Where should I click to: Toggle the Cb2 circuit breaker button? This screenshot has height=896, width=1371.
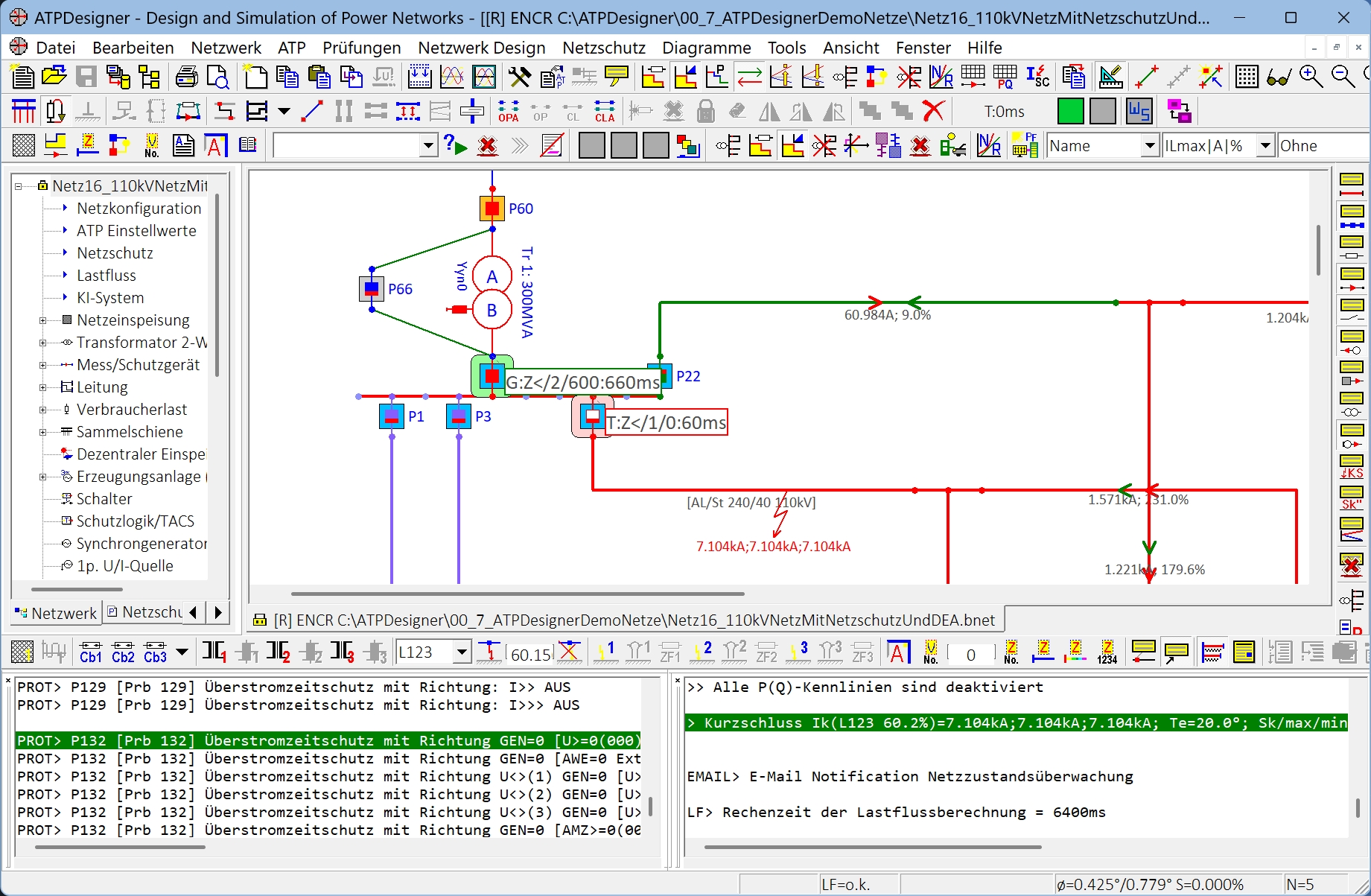(123, 652)
